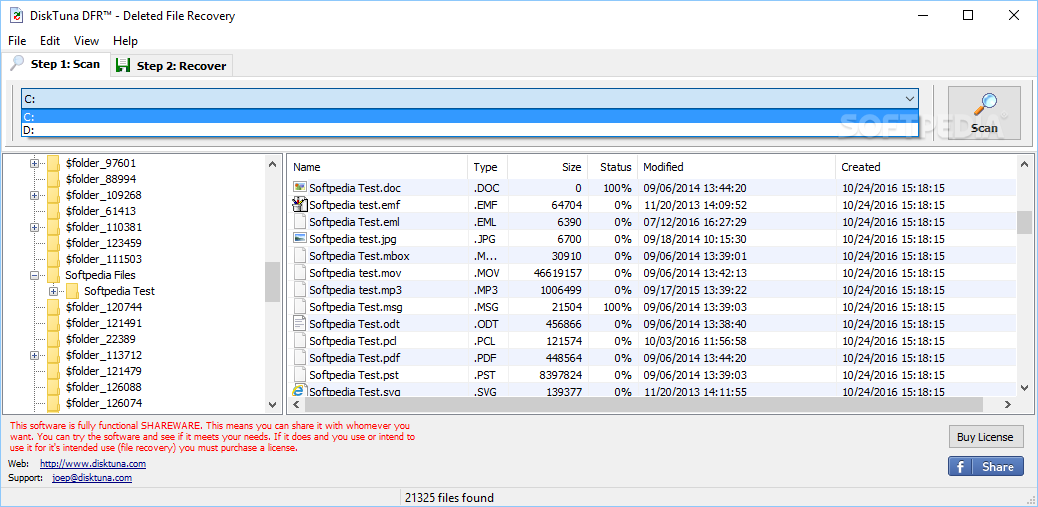Click the file icon of Softpedia Test.eml
The height and width of the screenshot is (507, 1038).
(x=300, y=222)
